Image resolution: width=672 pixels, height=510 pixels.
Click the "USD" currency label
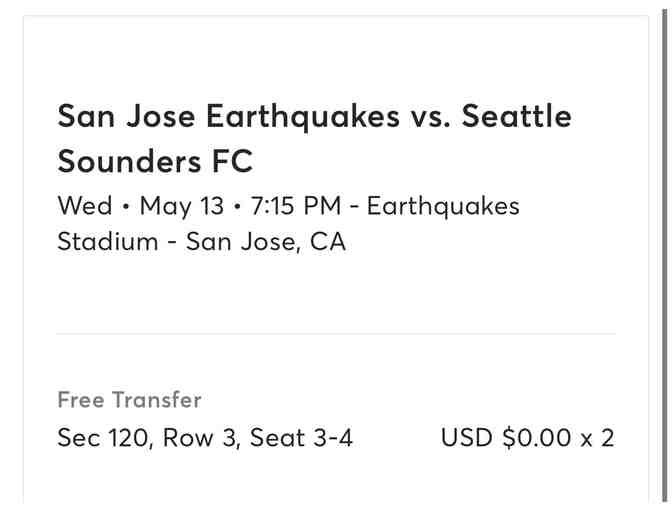coord(467,438)
